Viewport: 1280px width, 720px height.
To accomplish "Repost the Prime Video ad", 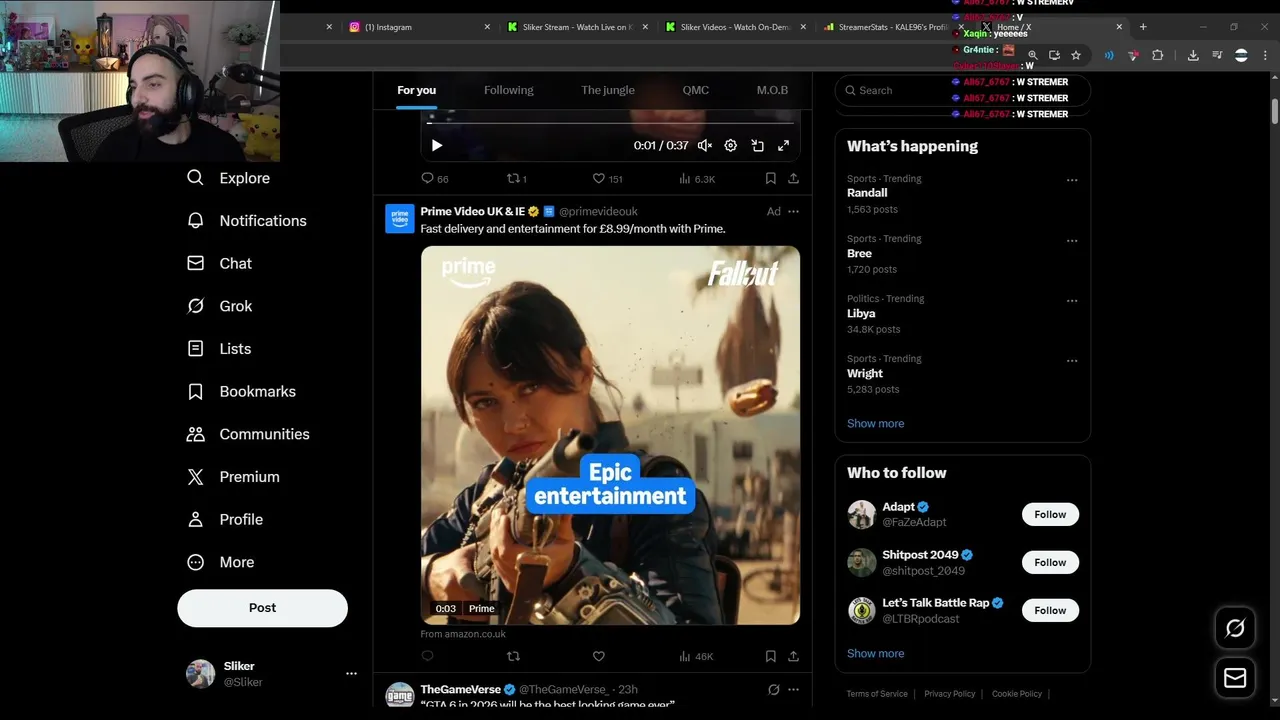I will (513, 657).
